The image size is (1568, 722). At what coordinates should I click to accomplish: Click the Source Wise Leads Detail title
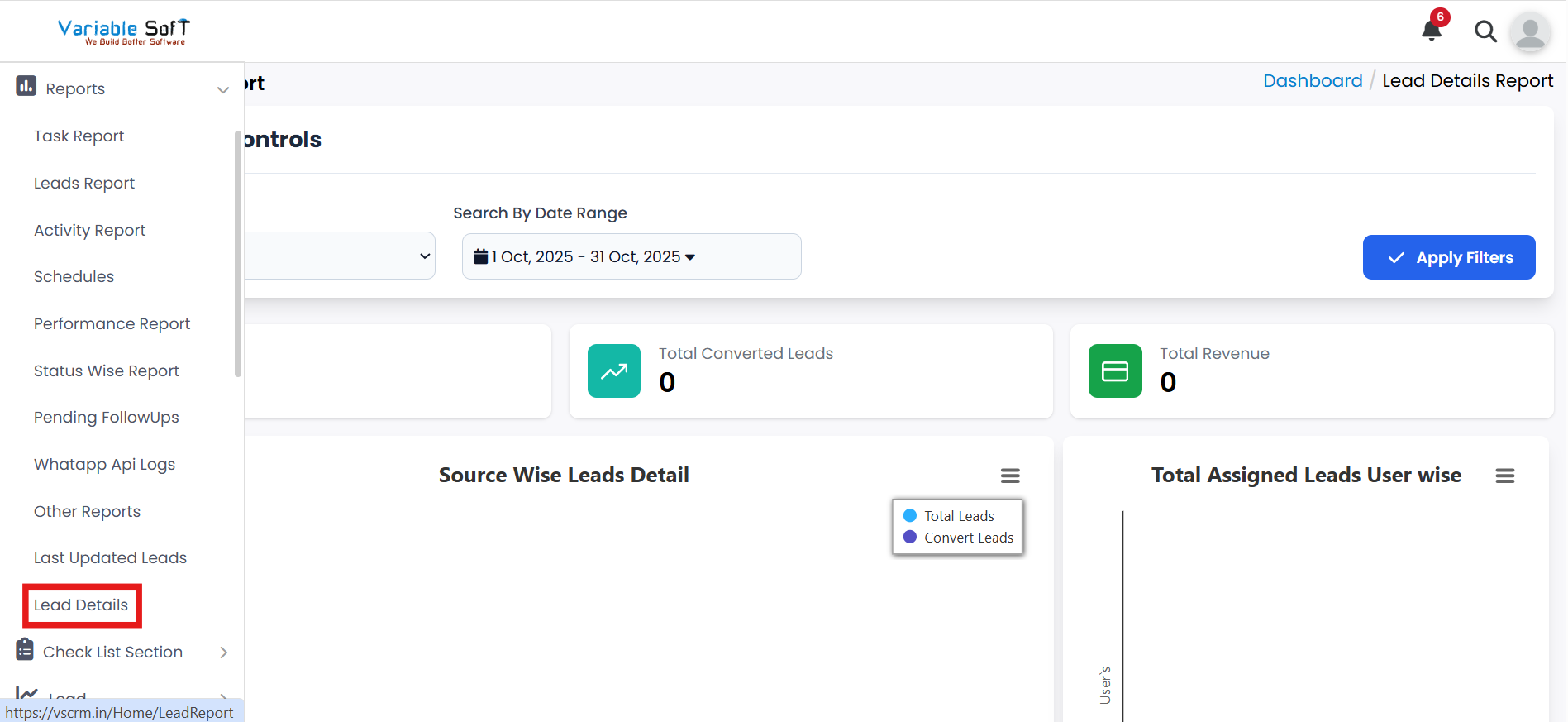tap(564, 475)
